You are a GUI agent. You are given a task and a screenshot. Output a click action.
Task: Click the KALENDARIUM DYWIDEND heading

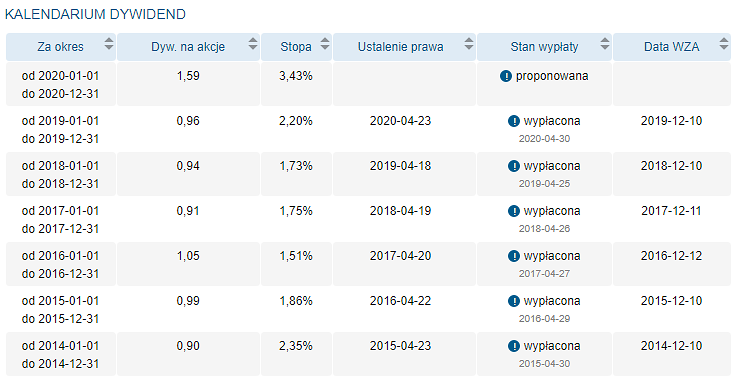(95, 14)
